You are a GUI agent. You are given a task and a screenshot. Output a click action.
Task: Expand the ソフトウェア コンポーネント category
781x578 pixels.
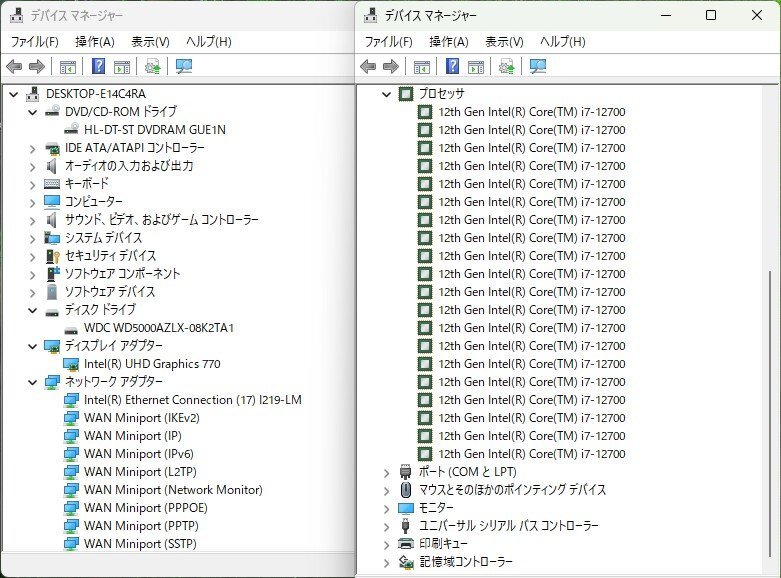(33, 275)
